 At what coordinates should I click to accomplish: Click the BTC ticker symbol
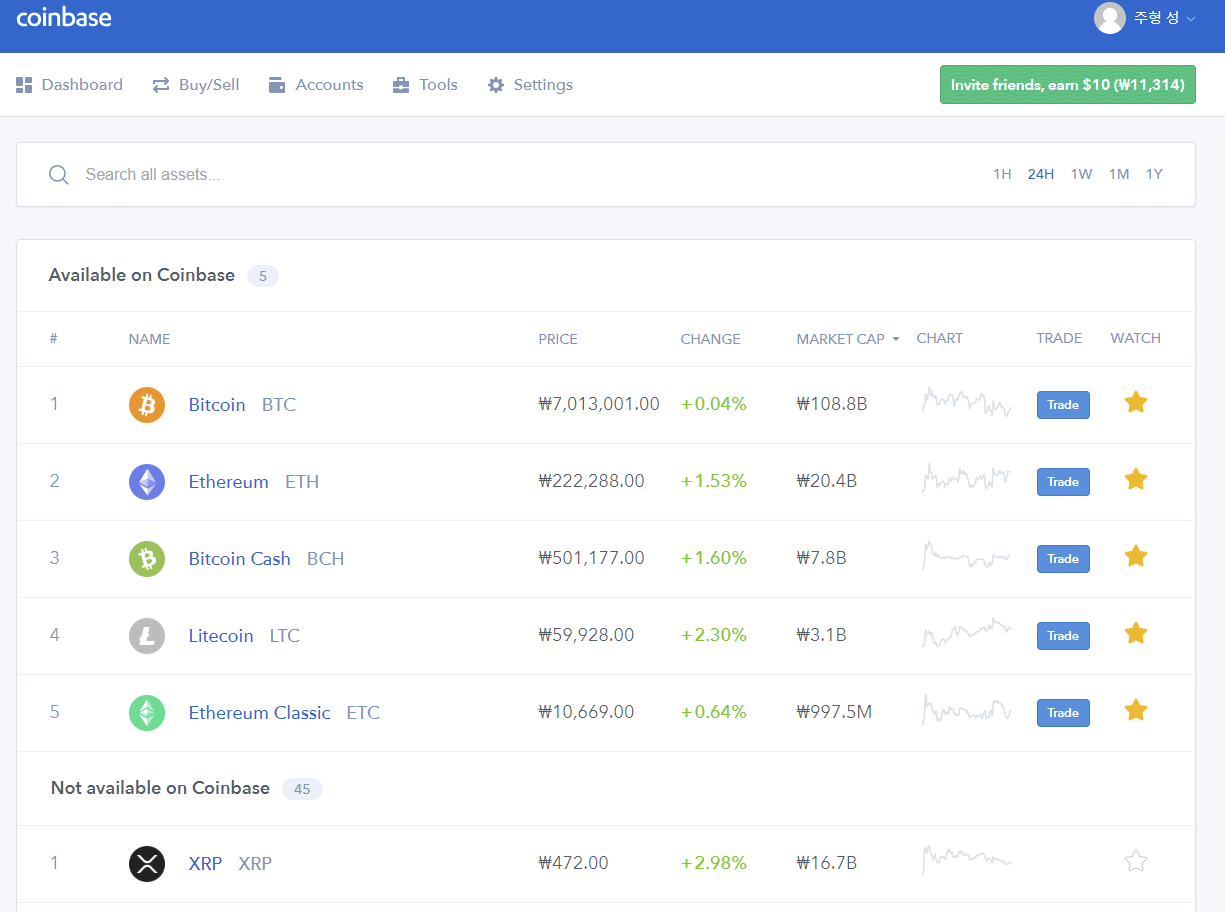pyautogui.click(x=279, y=405)
